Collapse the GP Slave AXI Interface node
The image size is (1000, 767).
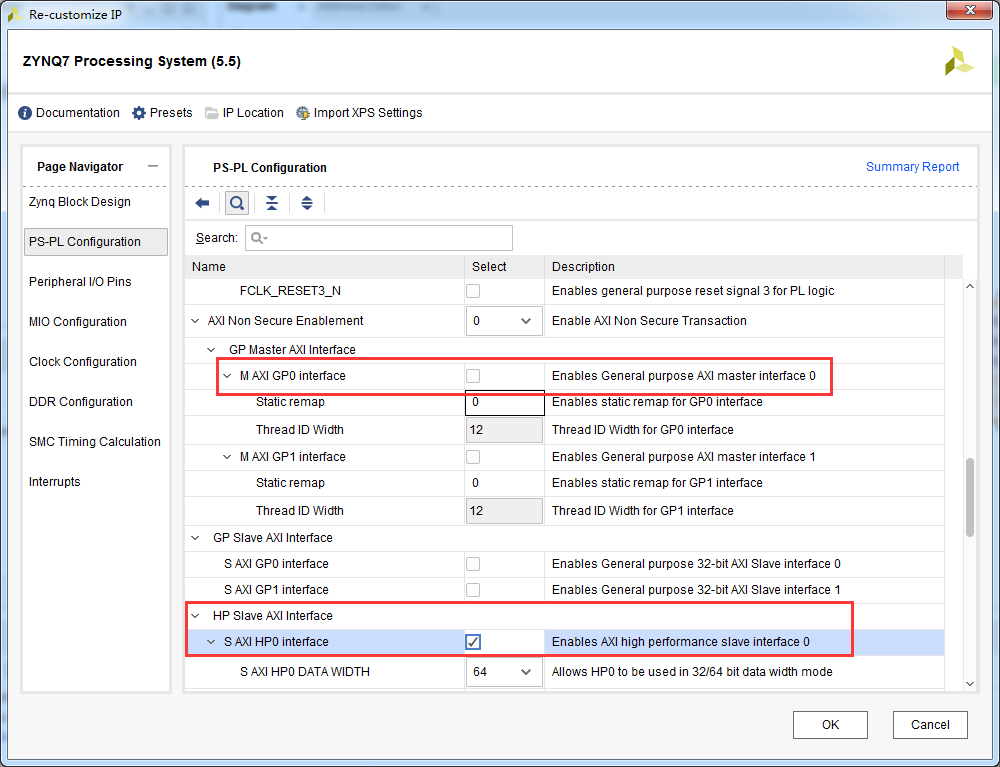(x=195, y=537)
